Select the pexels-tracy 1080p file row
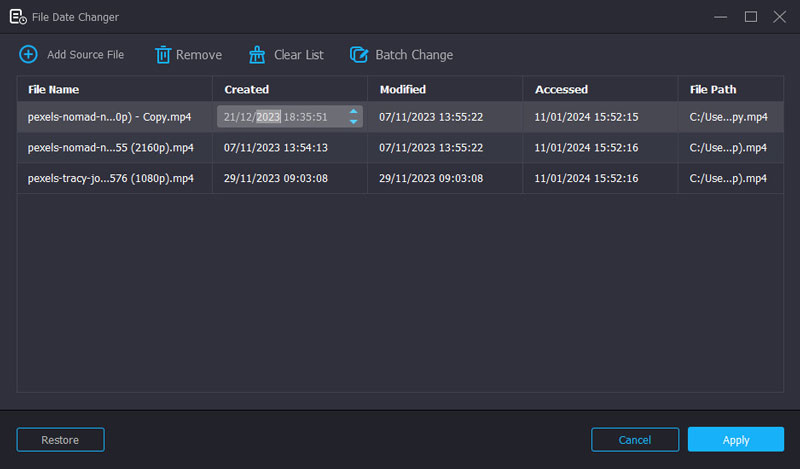 point(110,179)
